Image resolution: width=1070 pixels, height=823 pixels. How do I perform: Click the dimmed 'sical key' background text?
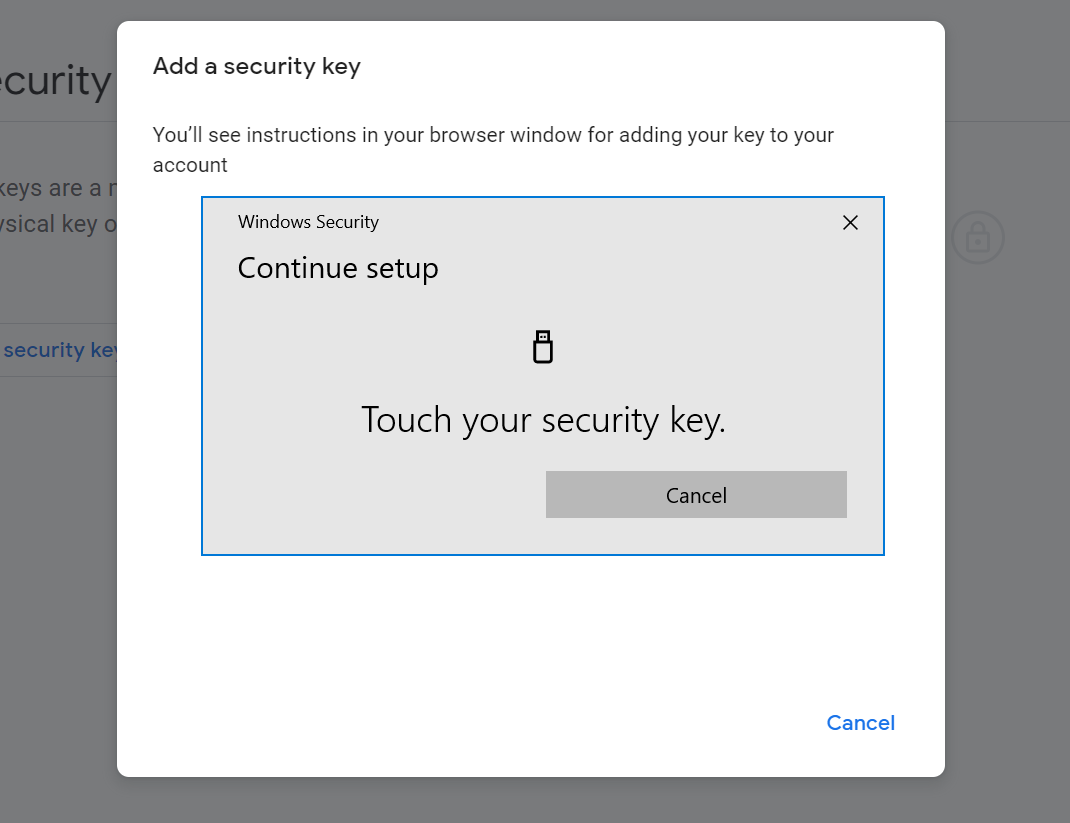[x=58, y=224]
